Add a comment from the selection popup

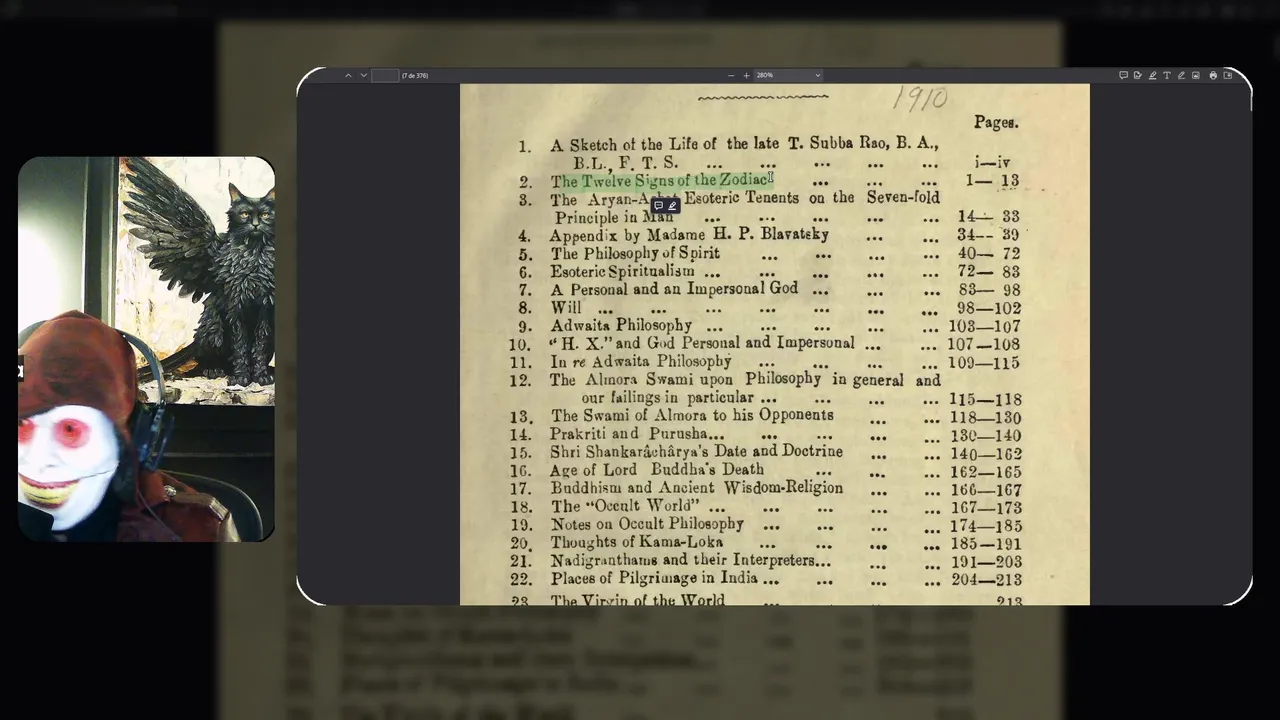coord(658,206)
